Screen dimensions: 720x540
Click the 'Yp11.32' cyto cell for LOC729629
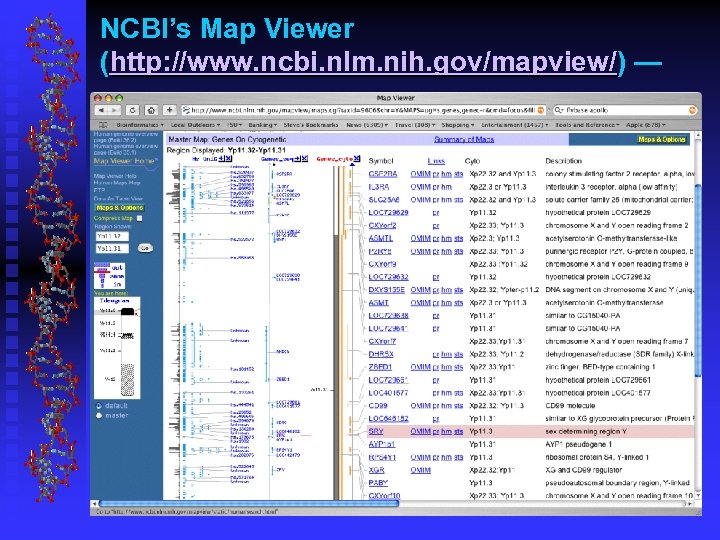coord(483,213)
